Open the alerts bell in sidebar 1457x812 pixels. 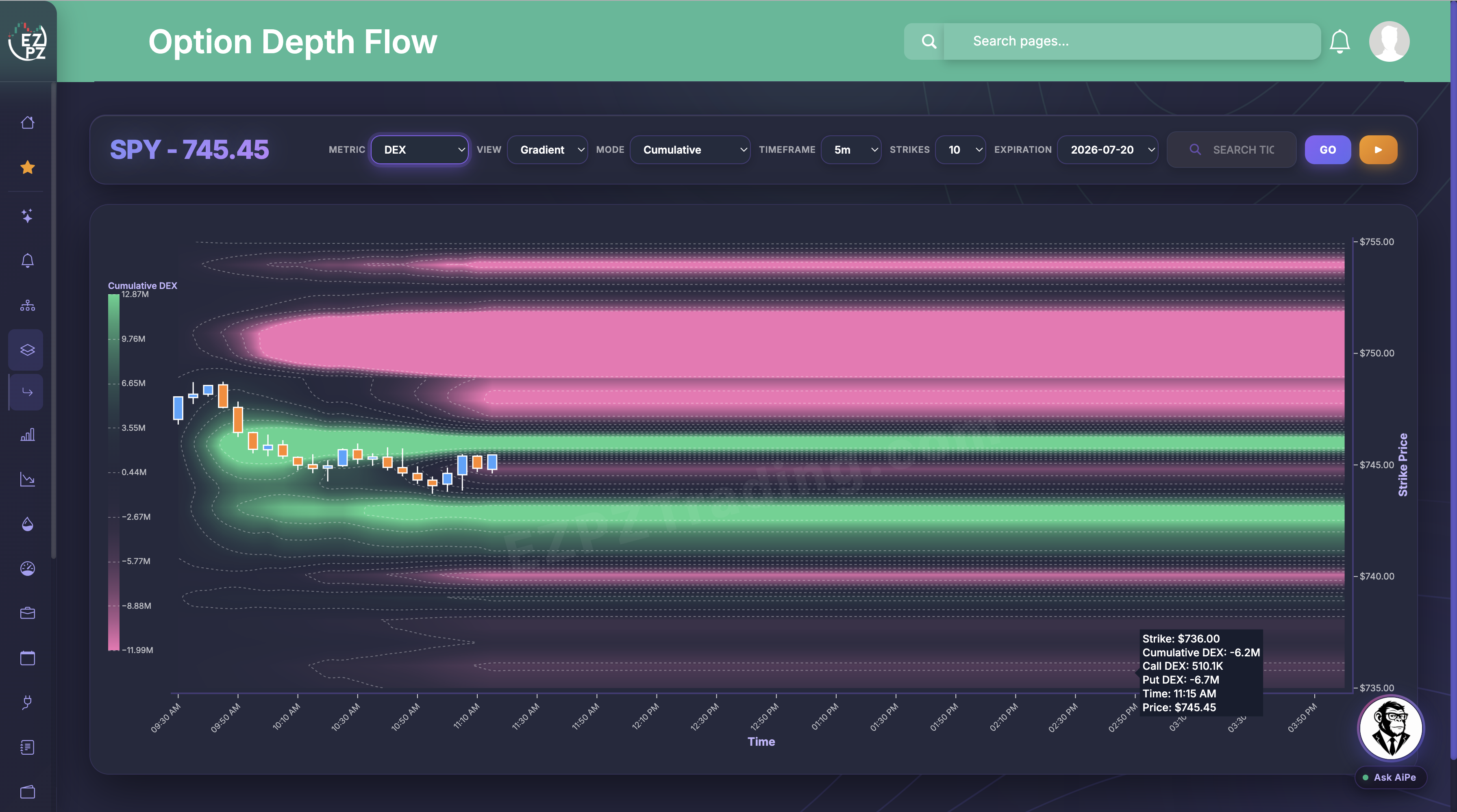27,261
